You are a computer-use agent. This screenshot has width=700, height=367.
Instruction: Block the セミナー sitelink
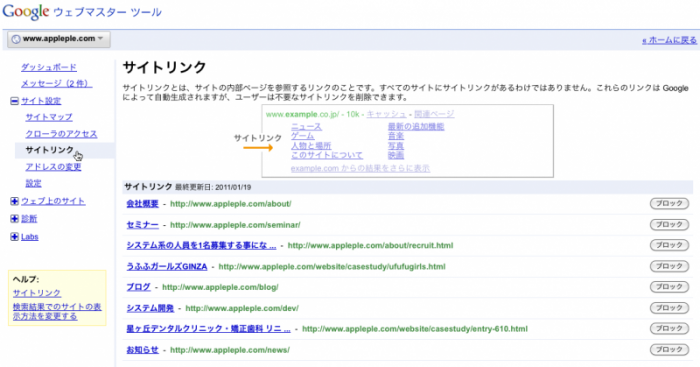[x=669, y=224]
